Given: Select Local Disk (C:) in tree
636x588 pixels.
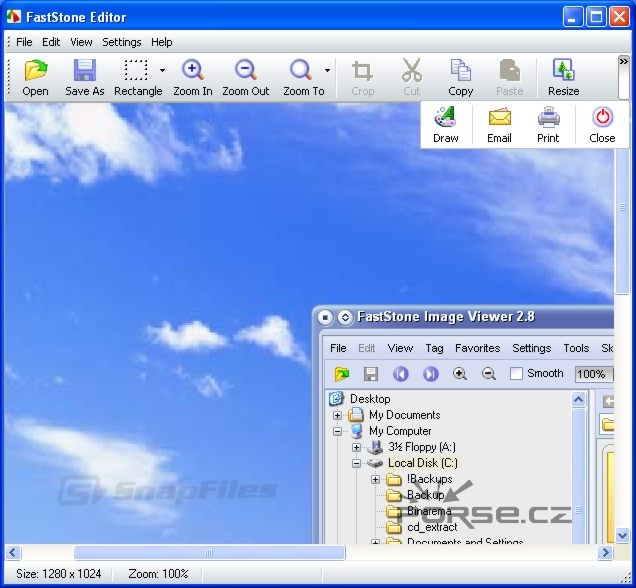Looking at the screenshot, I should [423, 463].
